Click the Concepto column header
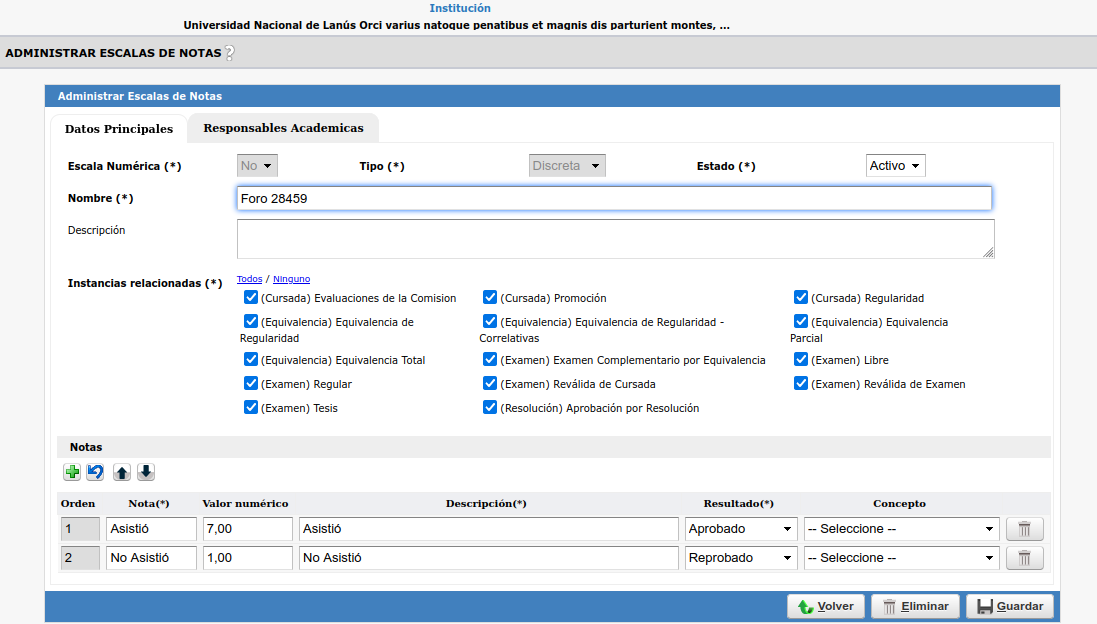This screenshot has height=624, width=1097. tap(899, 504)
